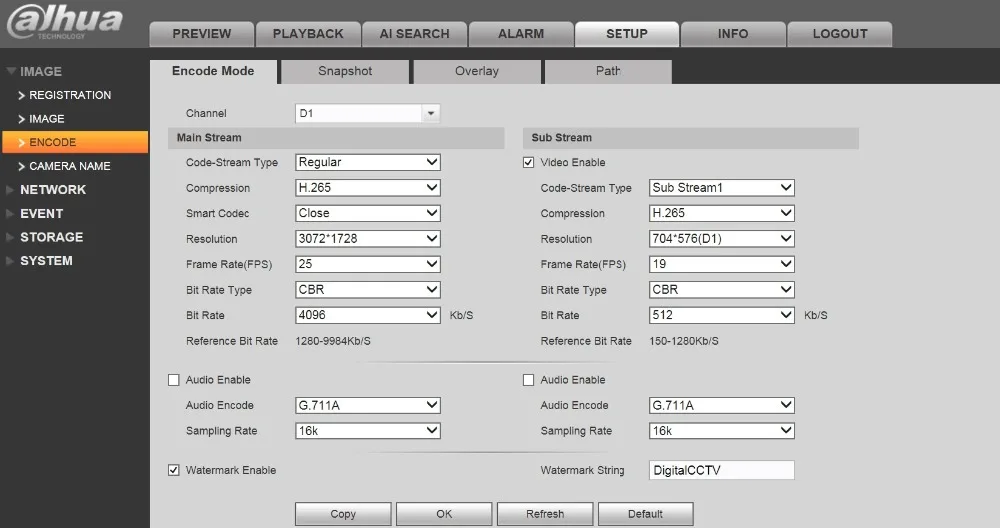Select ENCODE in the sidebar

click(75, 142)
